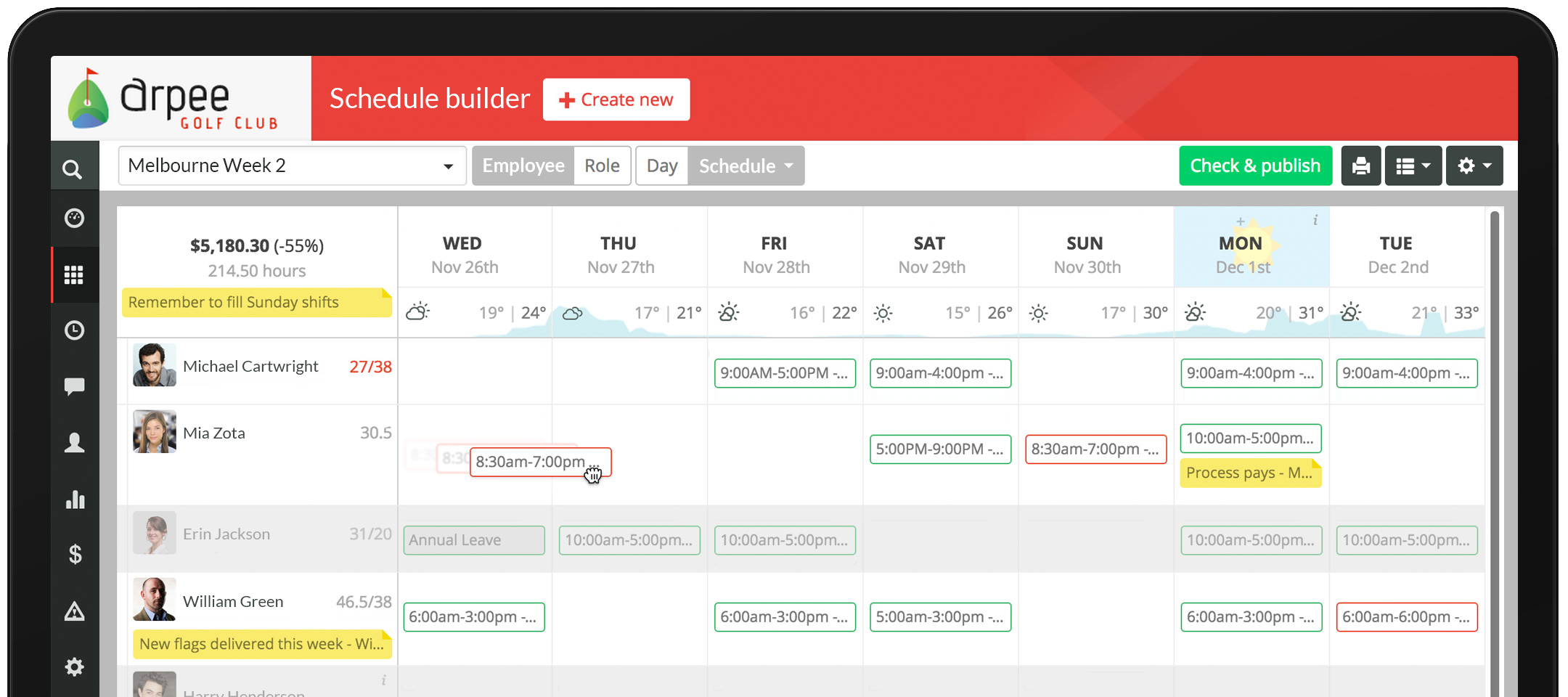Click Michael Cartwright's 27/38 hours value

(x=370, y=367)
